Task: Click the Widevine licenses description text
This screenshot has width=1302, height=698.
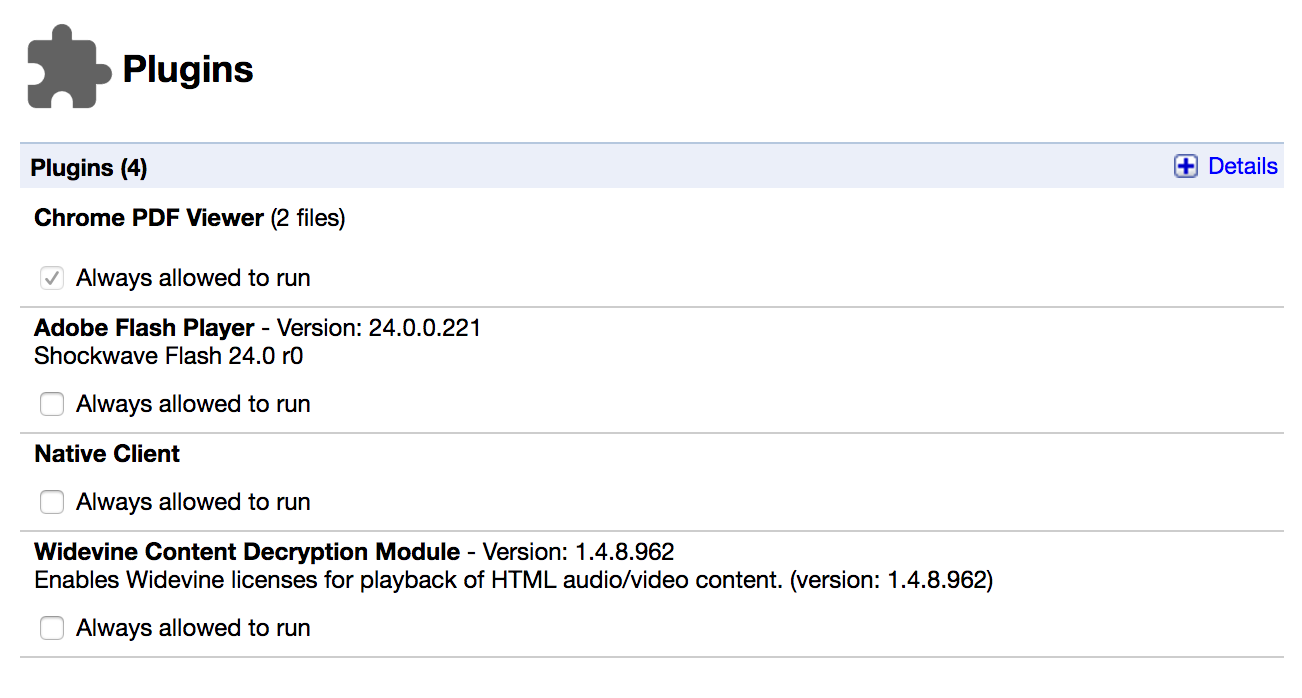Action: click(513, 580)
